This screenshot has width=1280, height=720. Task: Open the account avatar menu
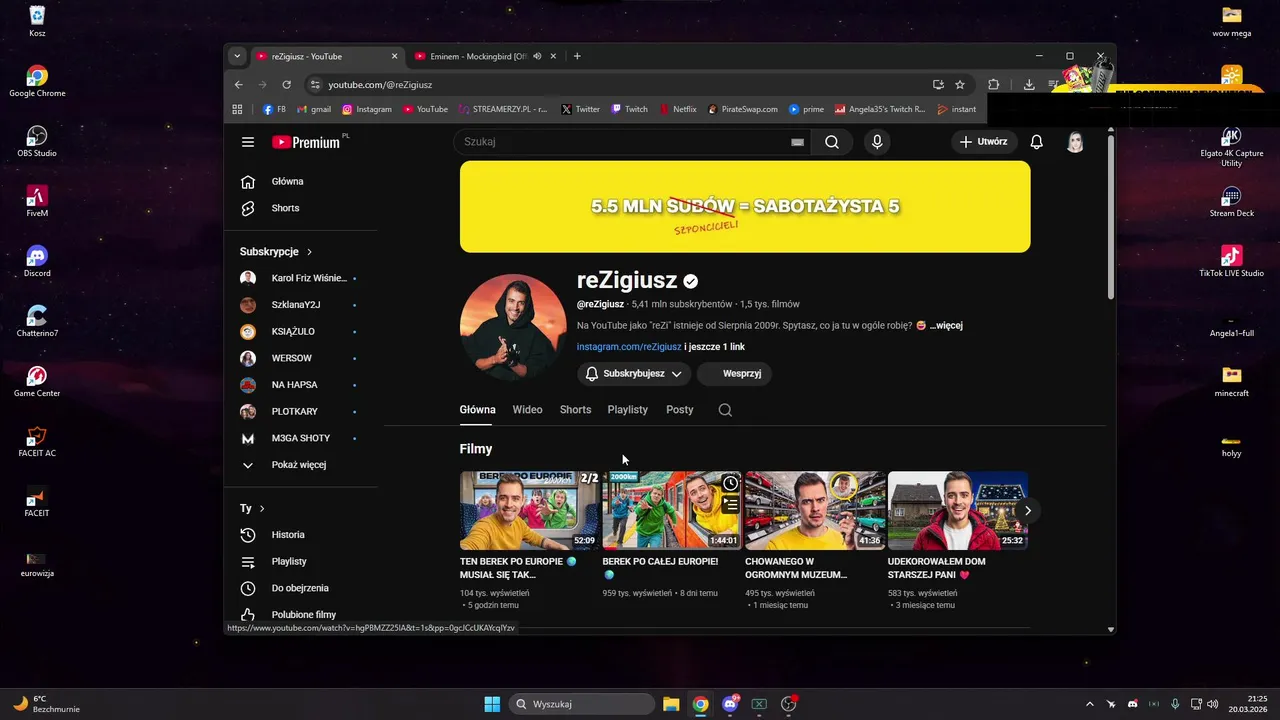point(1075,142)
